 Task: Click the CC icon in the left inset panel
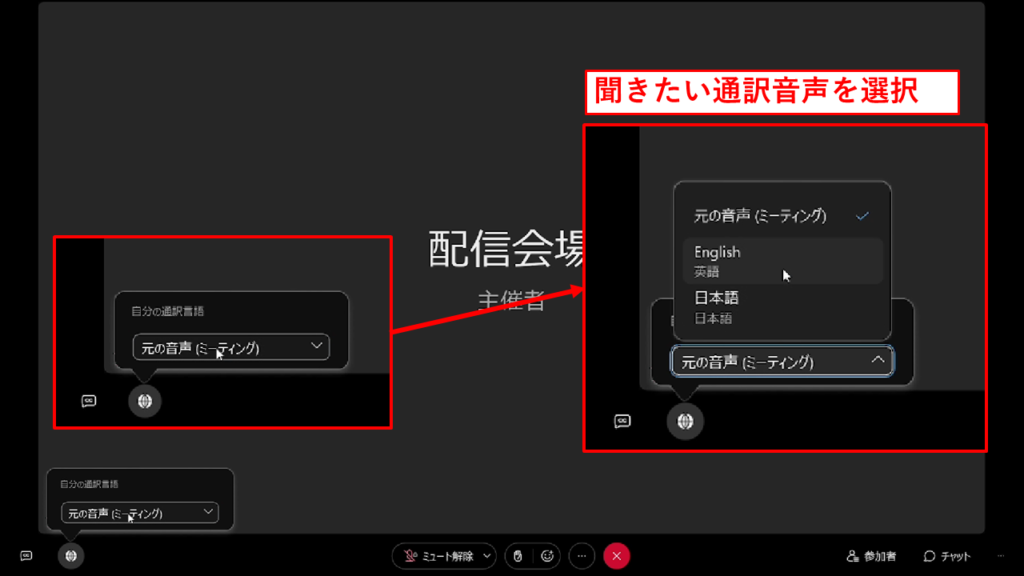coord(88,401)
